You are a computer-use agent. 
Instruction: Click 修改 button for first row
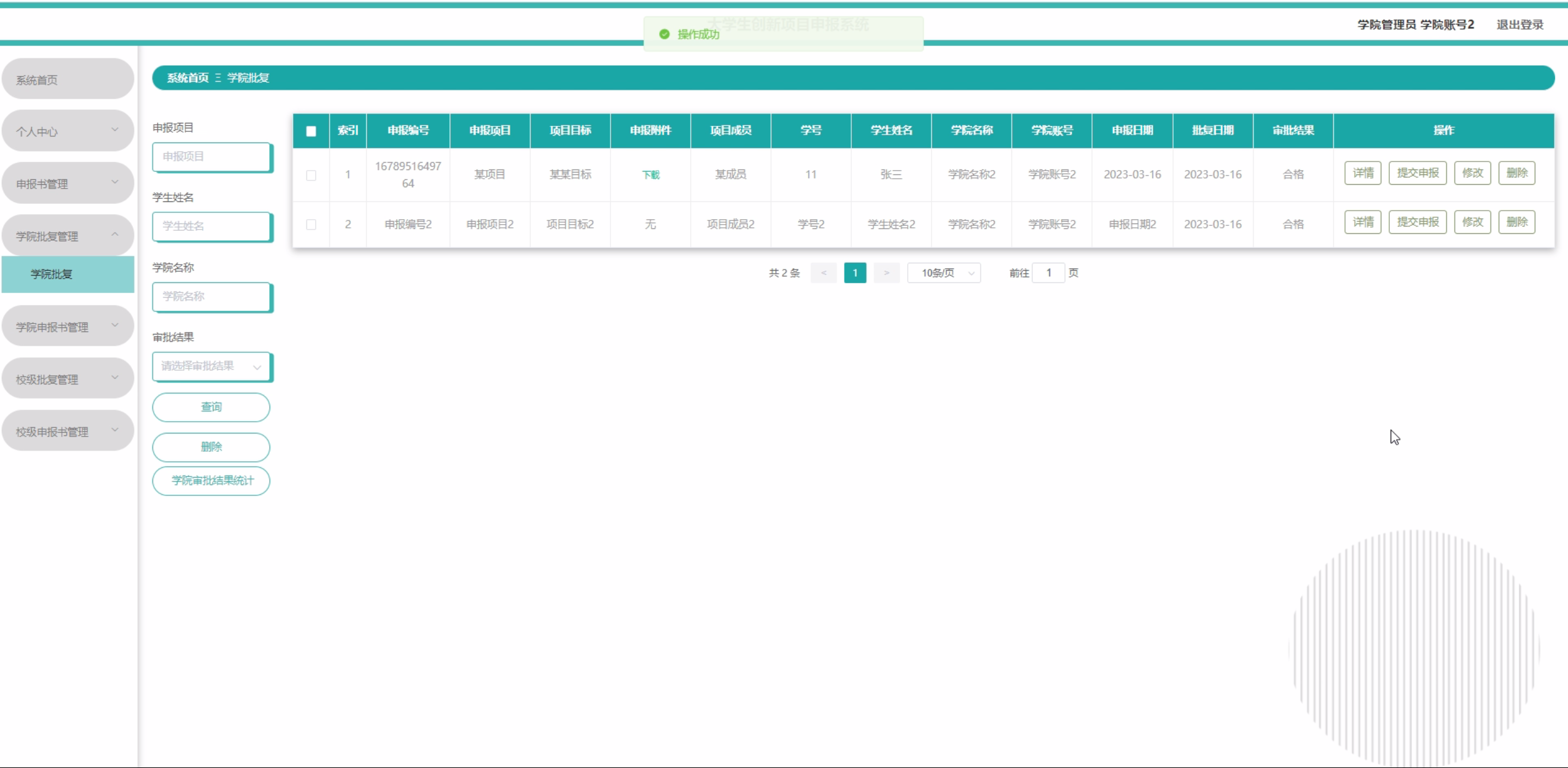[x=1472, y=173]
